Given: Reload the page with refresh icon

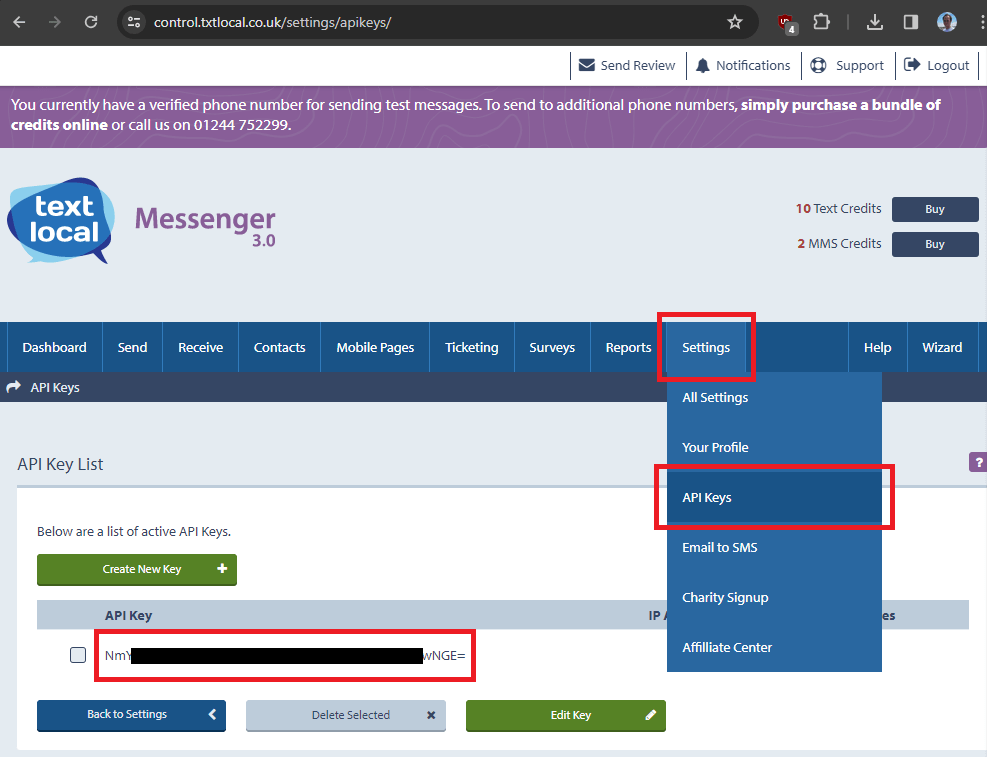Looking at the screenshot, I should tap(91, 22).
